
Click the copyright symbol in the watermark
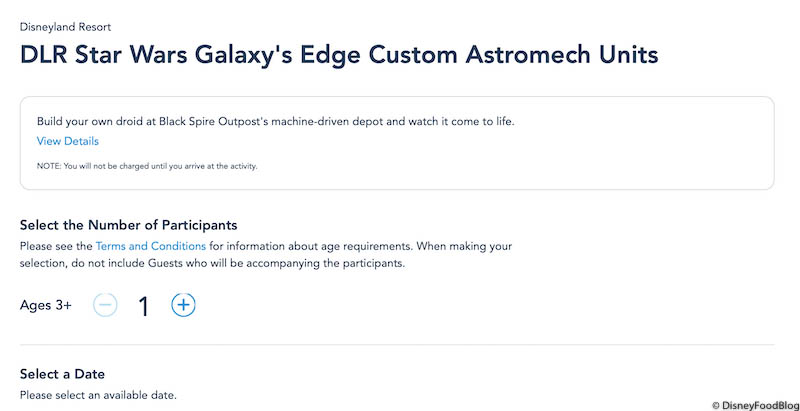[x=716, y=403]
